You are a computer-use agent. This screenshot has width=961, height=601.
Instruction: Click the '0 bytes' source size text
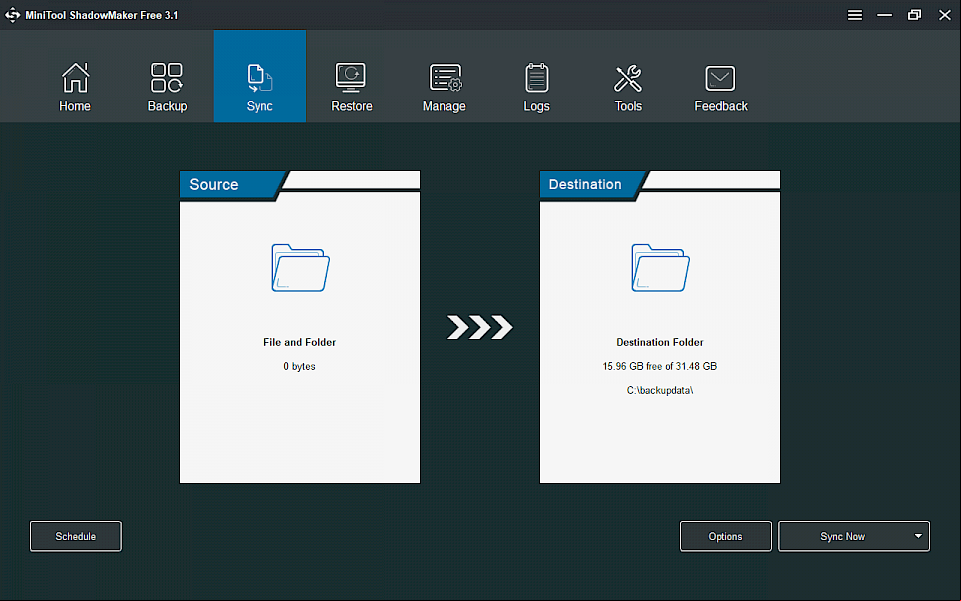[299, 366]
